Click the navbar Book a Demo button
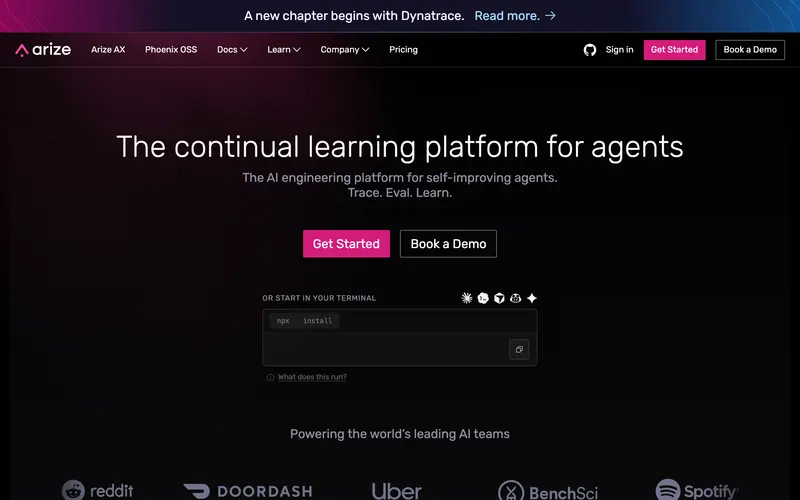800x500 pixels. [750, 49]
